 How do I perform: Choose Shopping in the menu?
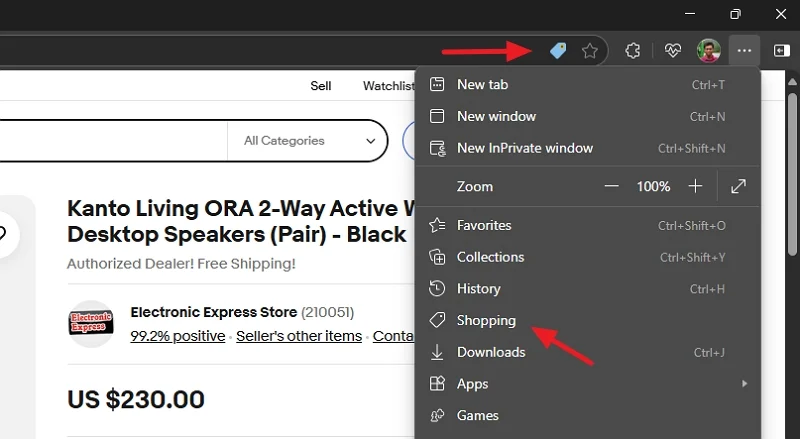tap(588, 320)
